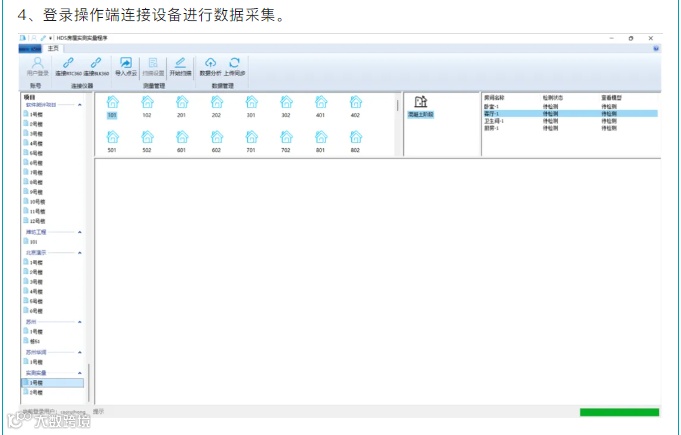
Task: Click 查看模型 cell in 卧室-1 row
Action: tap(609, 106)
